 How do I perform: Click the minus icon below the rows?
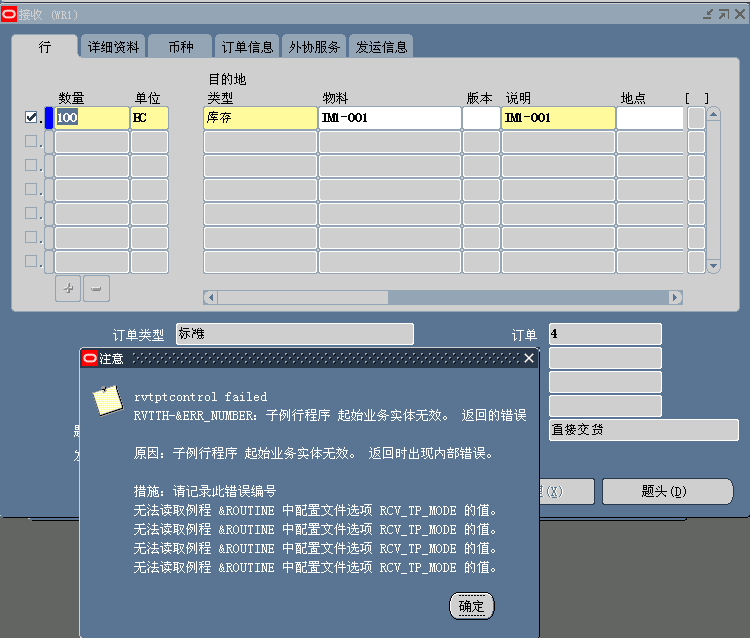click(96, 288)
